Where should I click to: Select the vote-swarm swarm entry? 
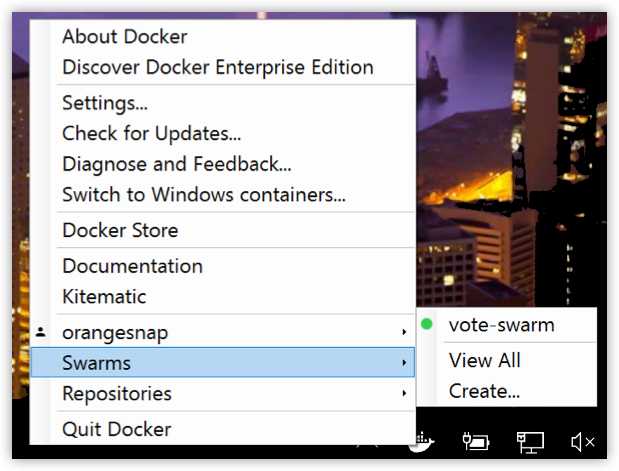click(501, 325)
